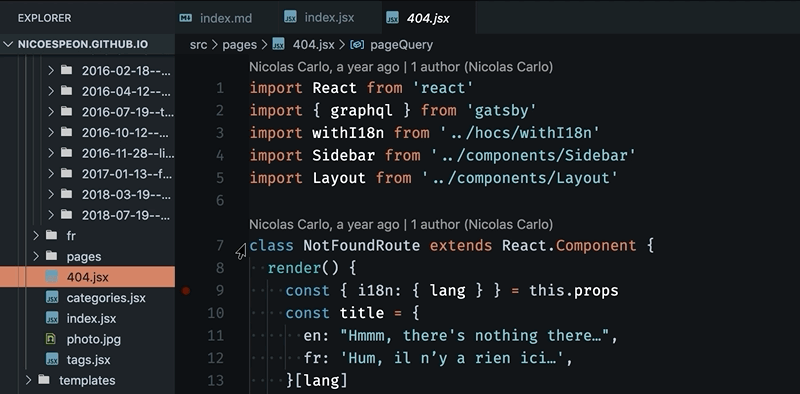Image resolution: width=800 pixels, height=394 pixels.
Task: Toggle the breakpoint dot on line 9
Action: tap(186, 291)
